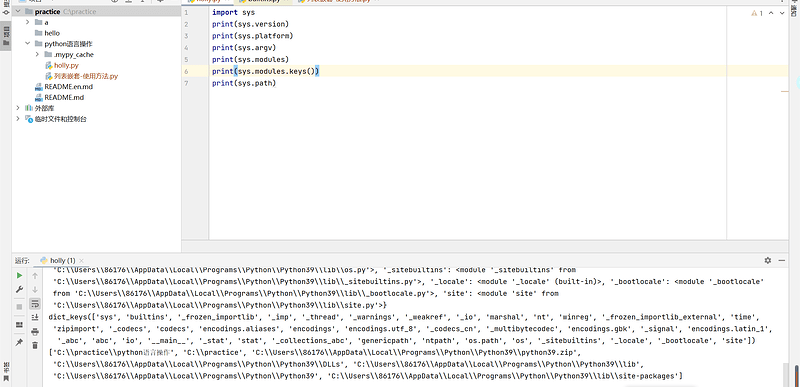Open 列表嵌套-使用方法.py file in tree

coord(86,76)
